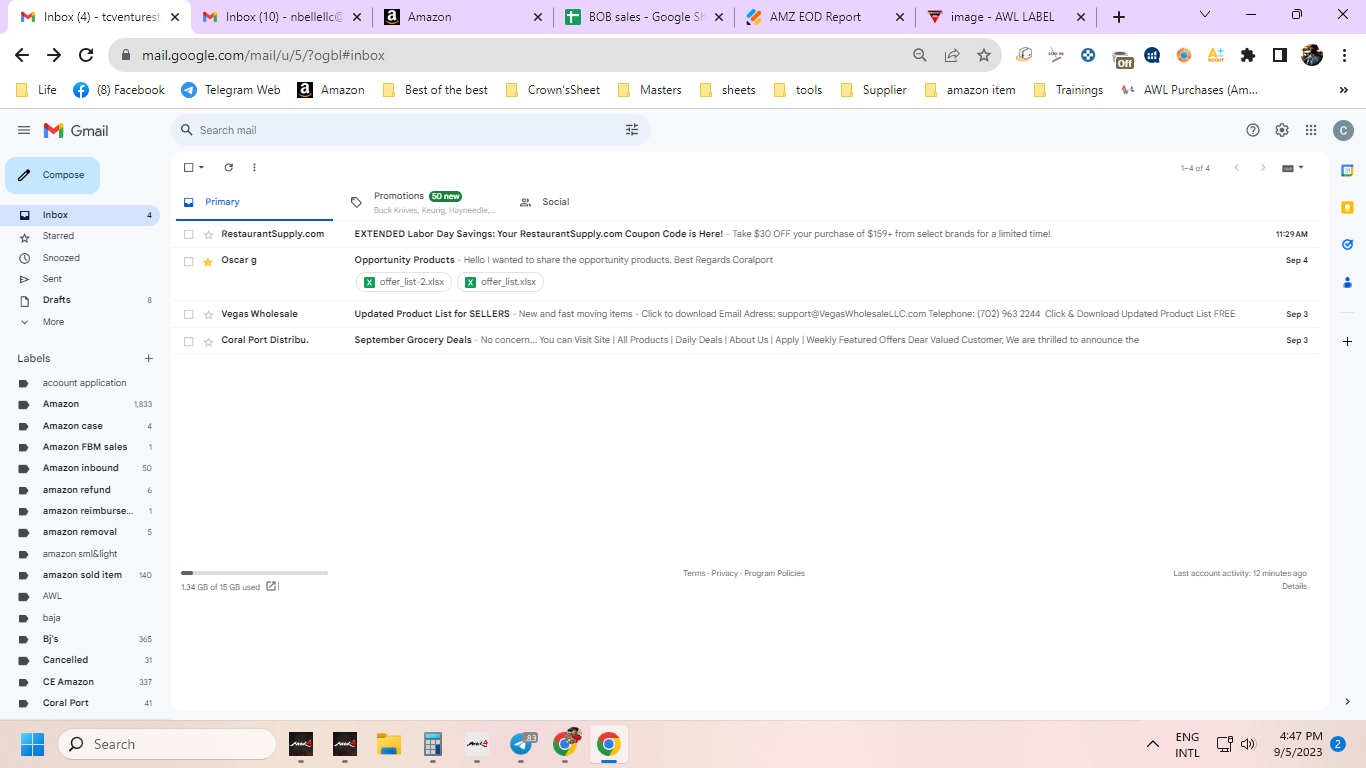Star the Vegas Wholesale email
Image resolution: width=1366 pixels, height=768 pixels.
tap(208, 314)
